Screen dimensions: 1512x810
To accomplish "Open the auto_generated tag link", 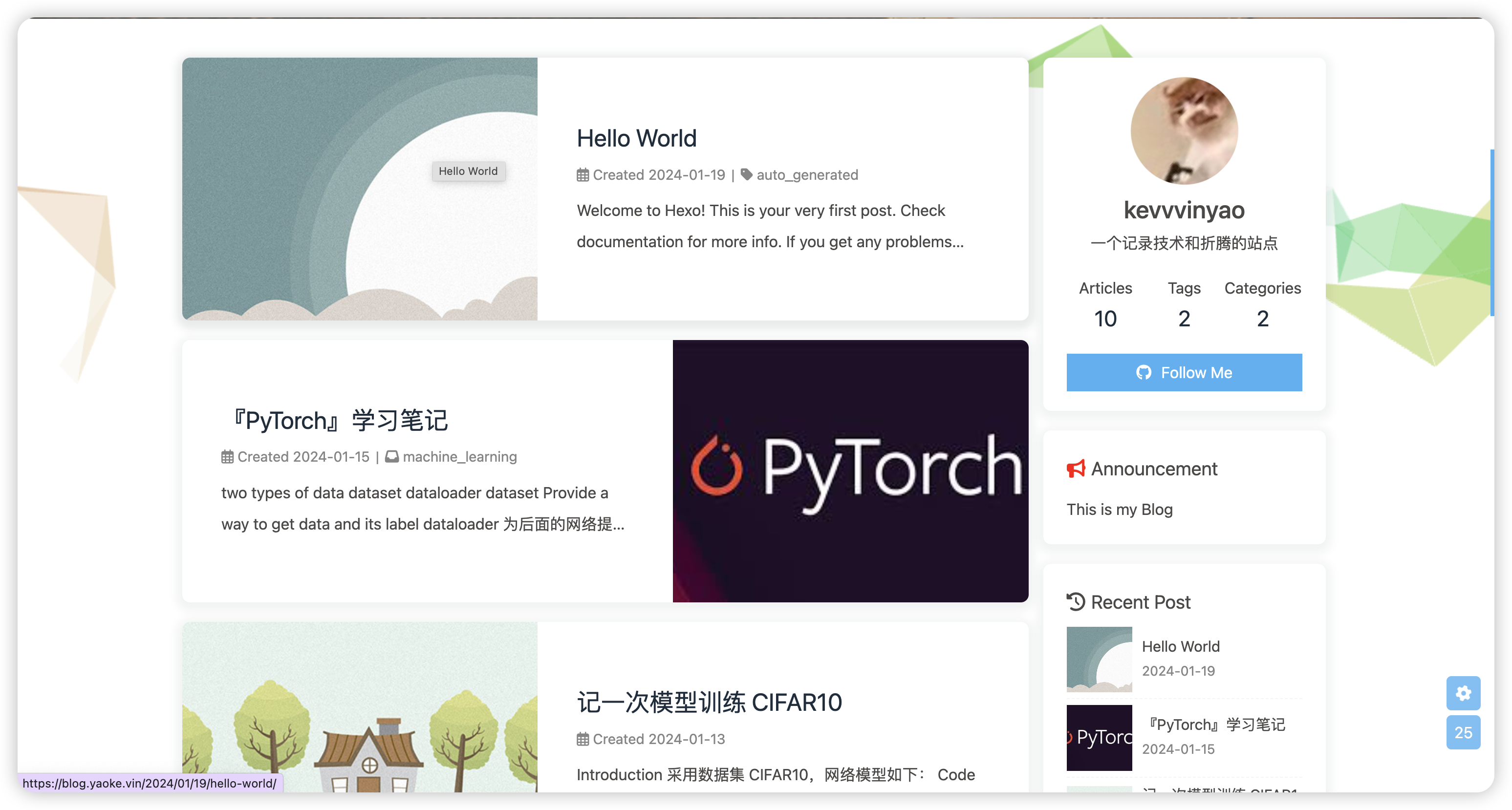I will click(x=807, y=175).
